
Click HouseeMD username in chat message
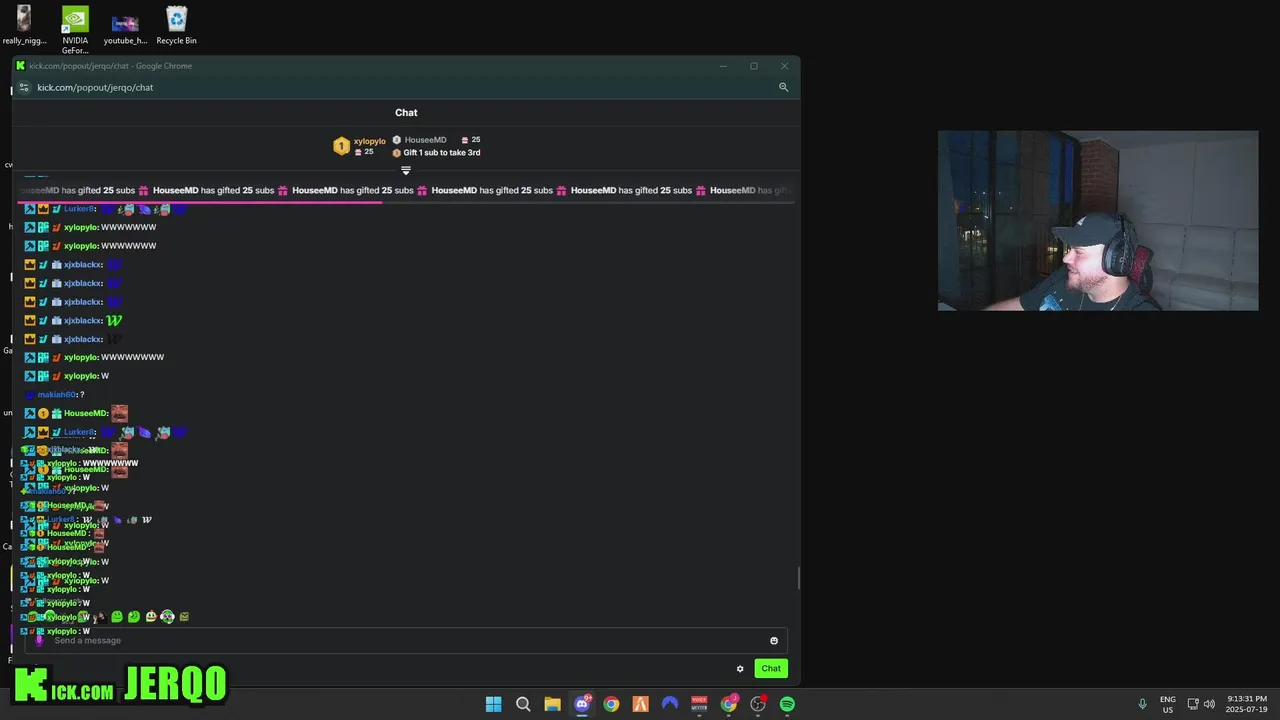click(85, 413)
